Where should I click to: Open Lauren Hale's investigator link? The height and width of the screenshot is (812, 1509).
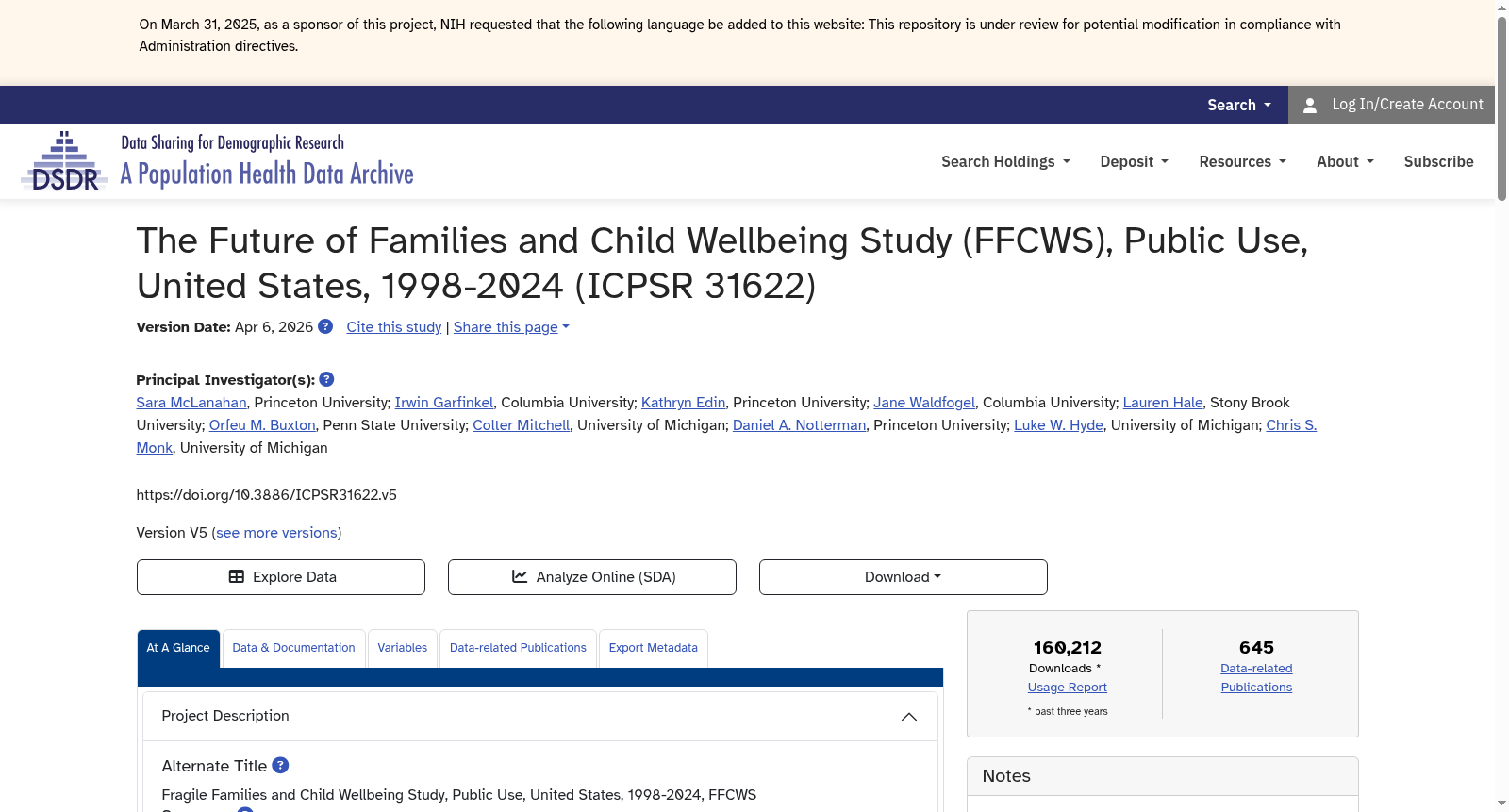point(1163,402)
